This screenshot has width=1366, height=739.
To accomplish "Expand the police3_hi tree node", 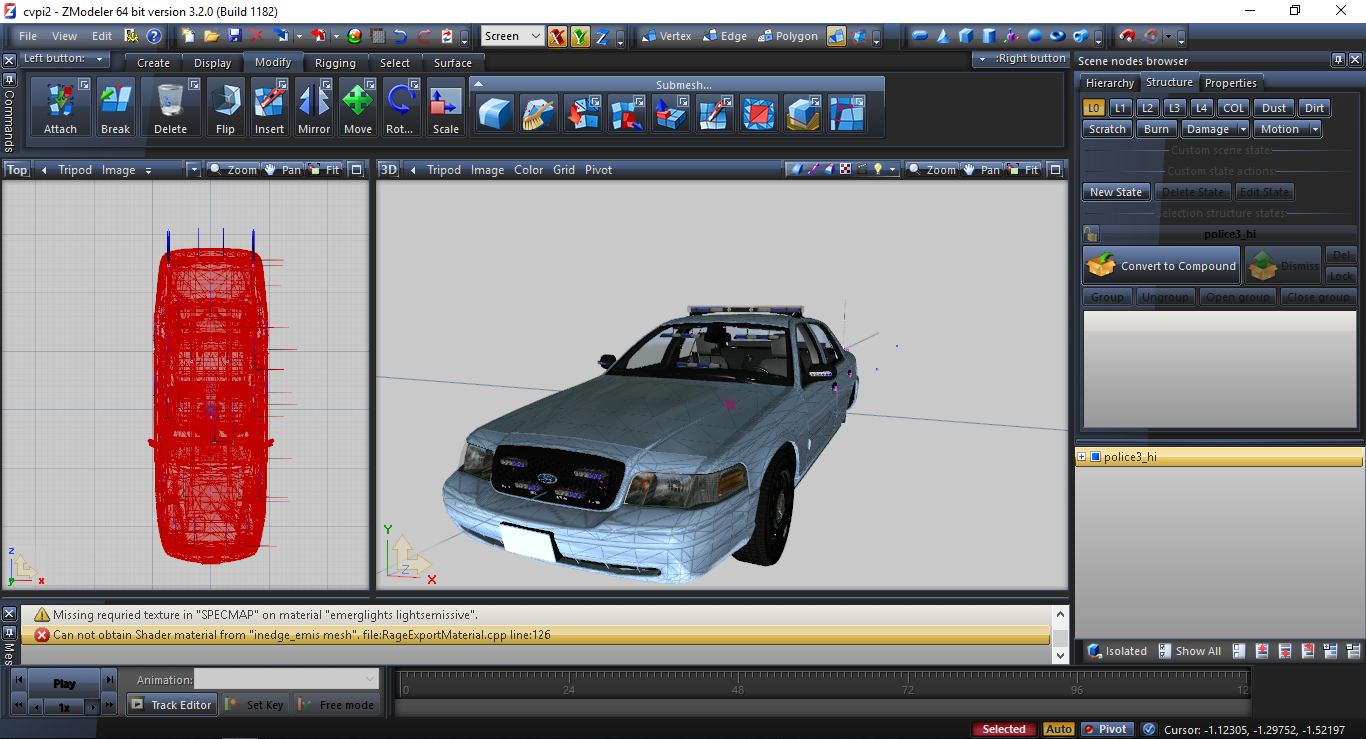I will pos(1081,457).
